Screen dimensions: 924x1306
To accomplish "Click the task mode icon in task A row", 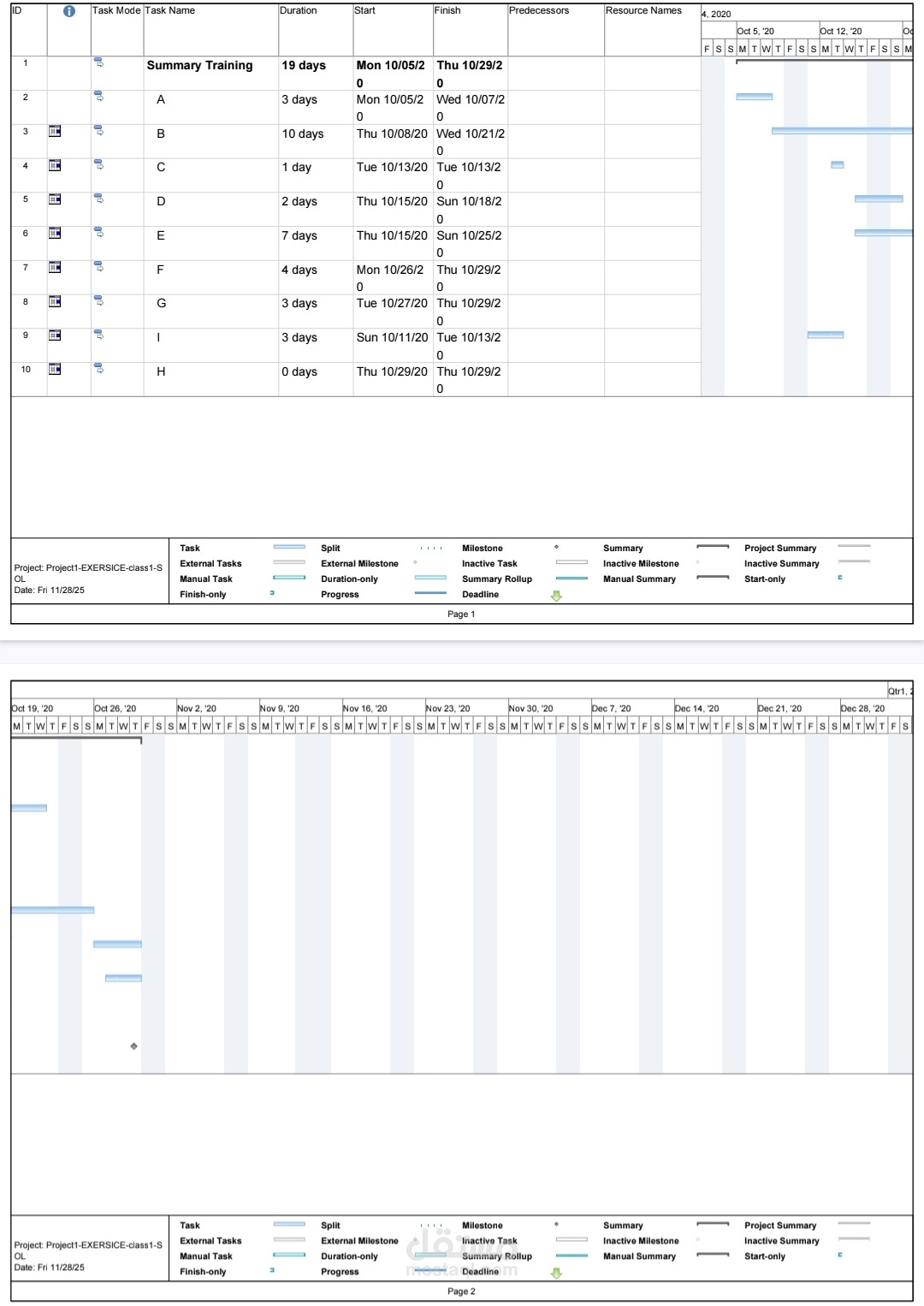I will (x=98, y=96).
